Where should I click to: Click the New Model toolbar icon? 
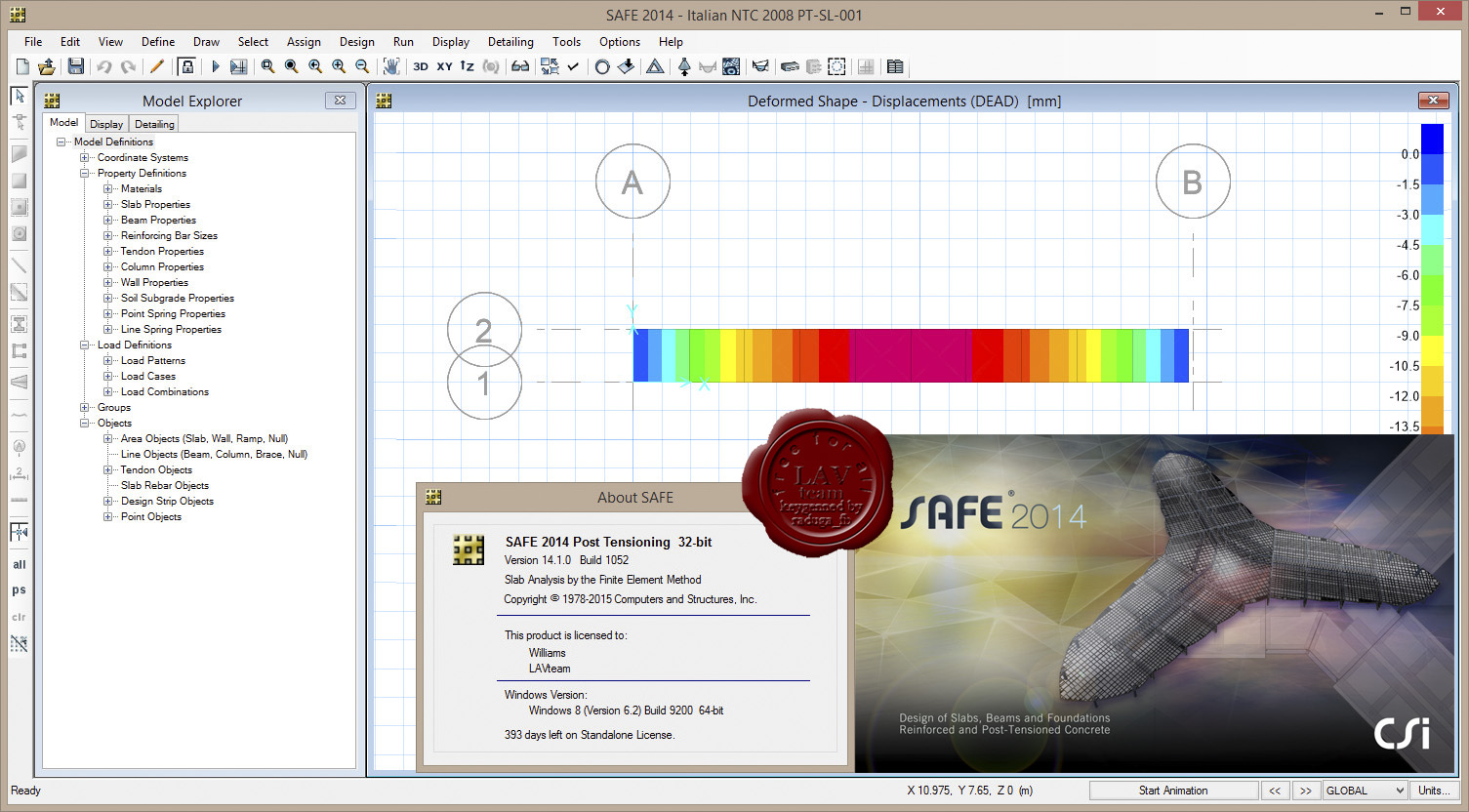click(22, 66)
